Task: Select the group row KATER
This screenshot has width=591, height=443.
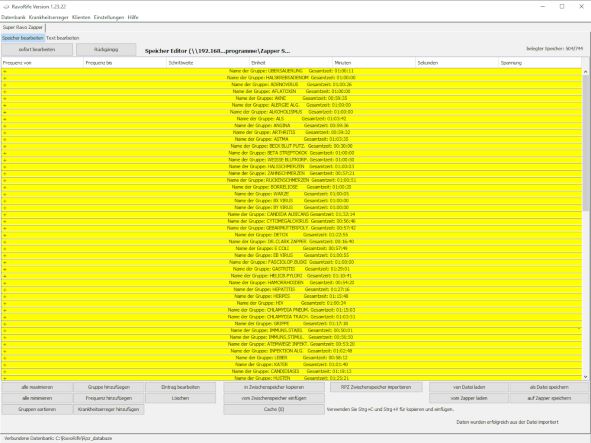Action: [x=292, y=365]
